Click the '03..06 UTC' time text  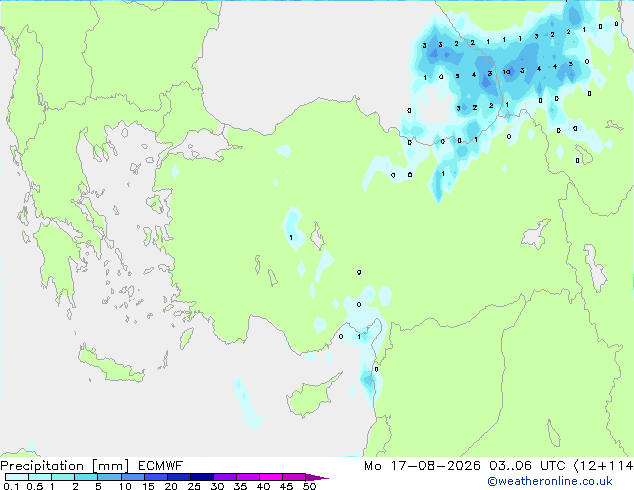(527, 466)
